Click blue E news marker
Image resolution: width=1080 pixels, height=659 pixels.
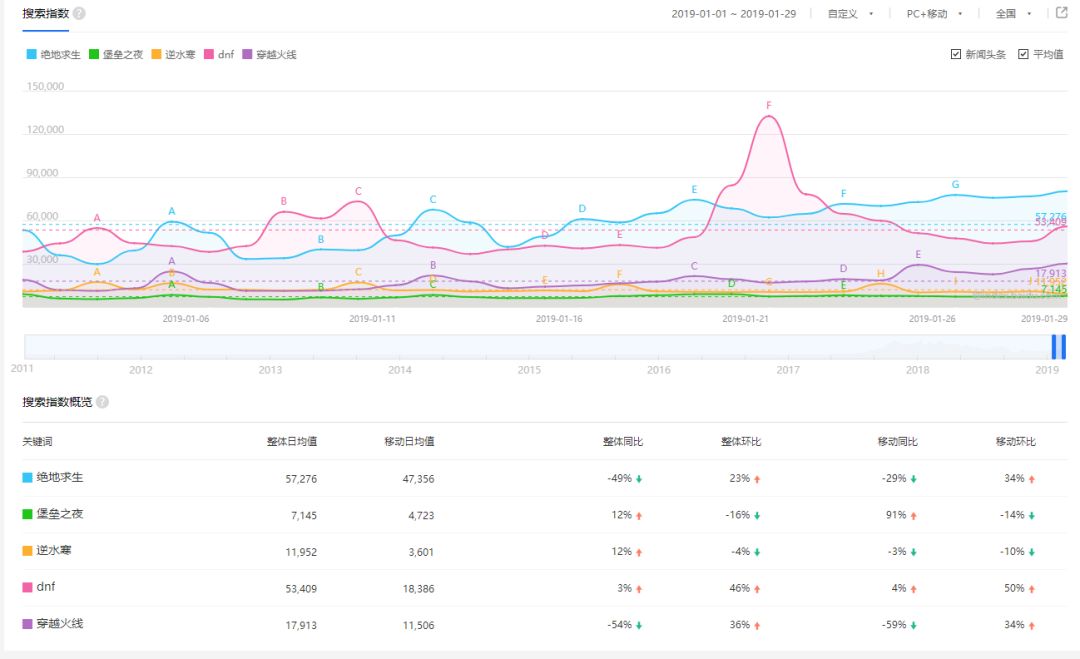[694, 189]
